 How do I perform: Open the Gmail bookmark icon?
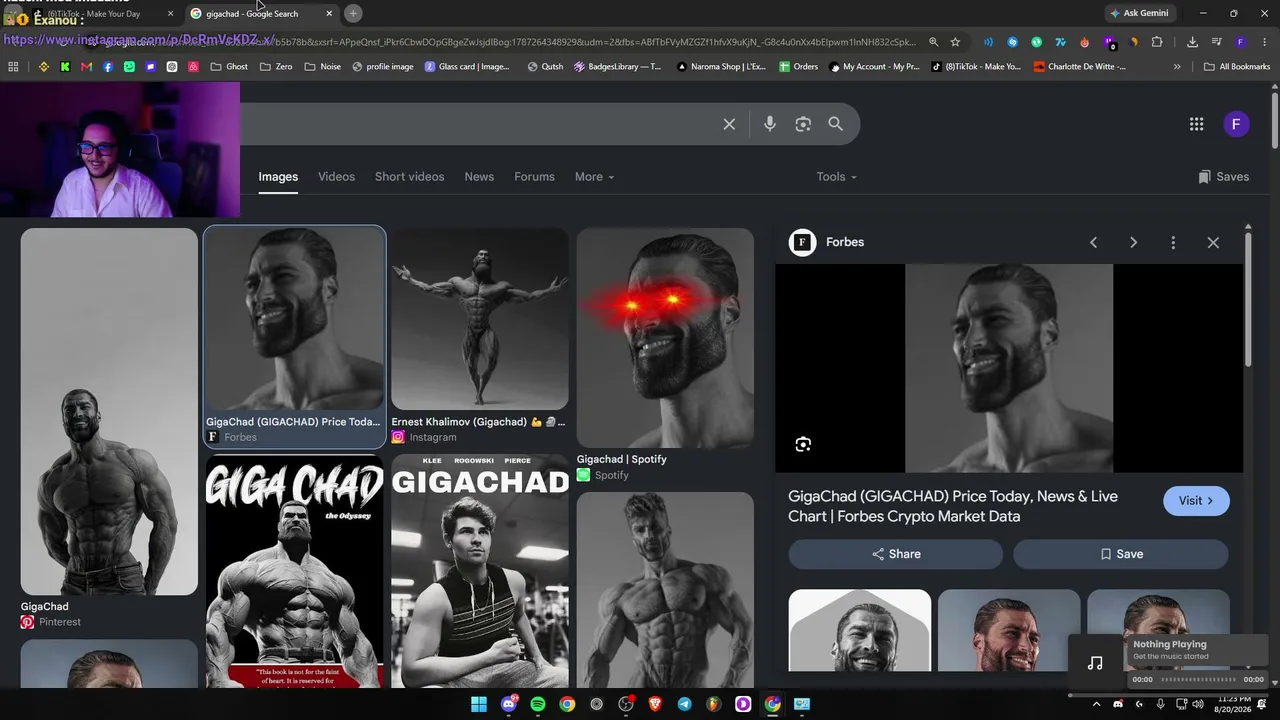coord(86,67)
